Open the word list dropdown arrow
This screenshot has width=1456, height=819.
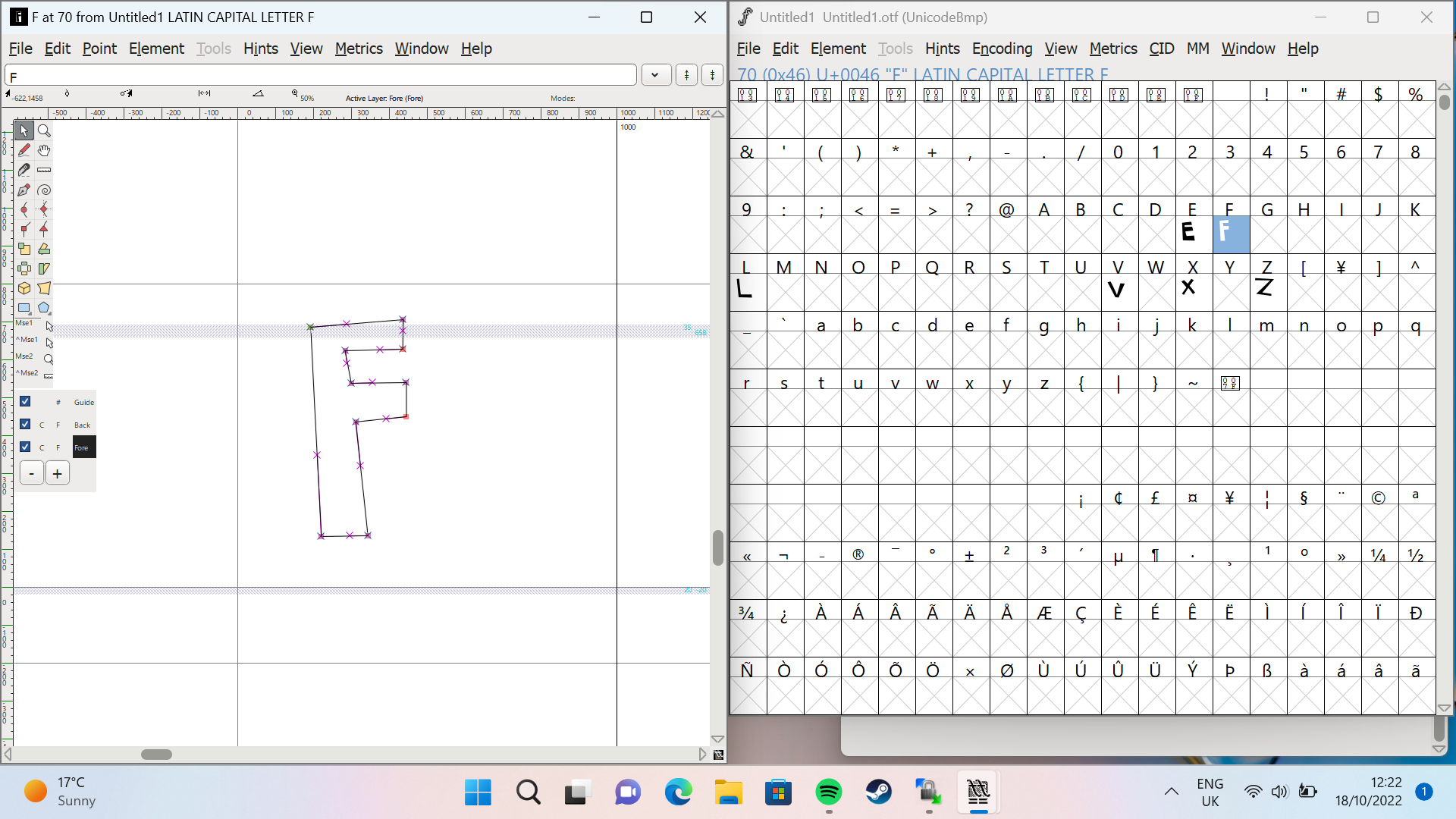[x=656, y=75]
